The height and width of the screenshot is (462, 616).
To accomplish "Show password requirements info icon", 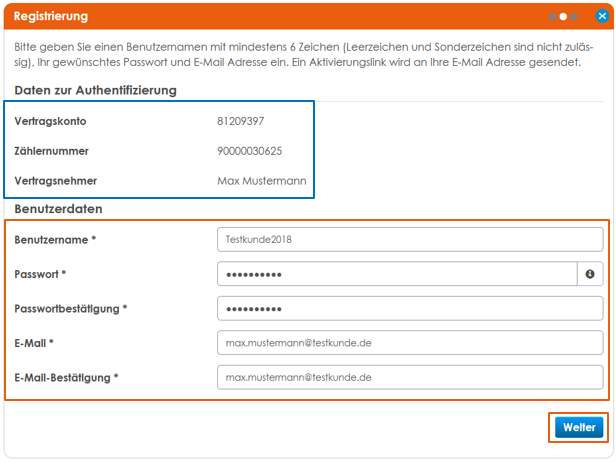I will point(590,274).
